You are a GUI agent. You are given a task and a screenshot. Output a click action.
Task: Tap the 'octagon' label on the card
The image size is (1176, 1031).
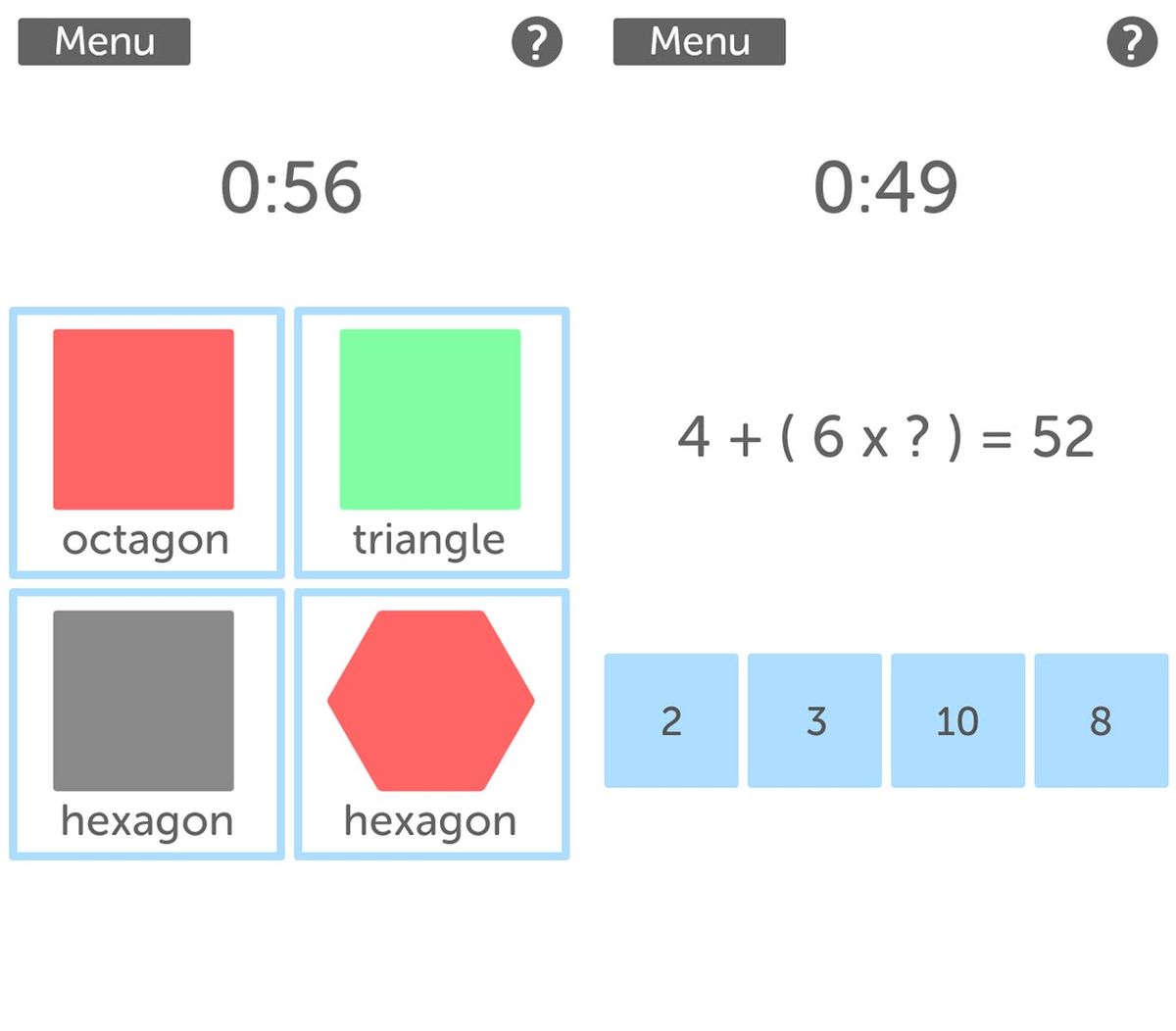[x=145, y=540]
